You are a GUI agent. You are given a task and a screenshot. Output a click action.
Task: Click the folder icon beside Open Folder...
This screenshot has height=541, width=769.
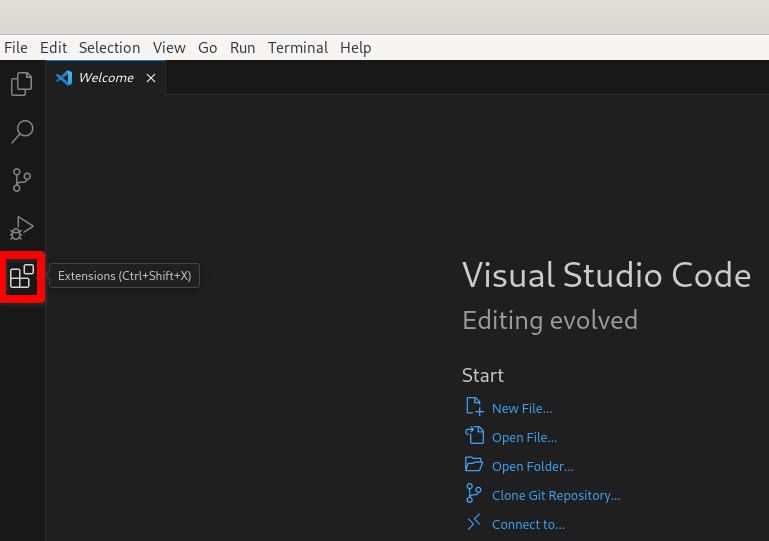pos(474,465)
